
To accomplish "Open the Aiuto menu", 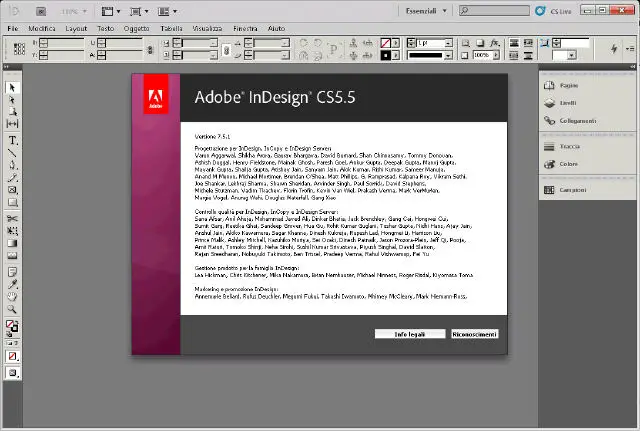I will [x=276, y=28].
